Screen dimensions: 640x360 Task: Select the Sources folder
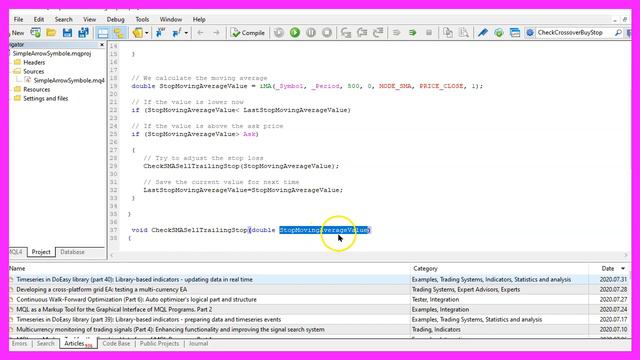click(33, 71)
